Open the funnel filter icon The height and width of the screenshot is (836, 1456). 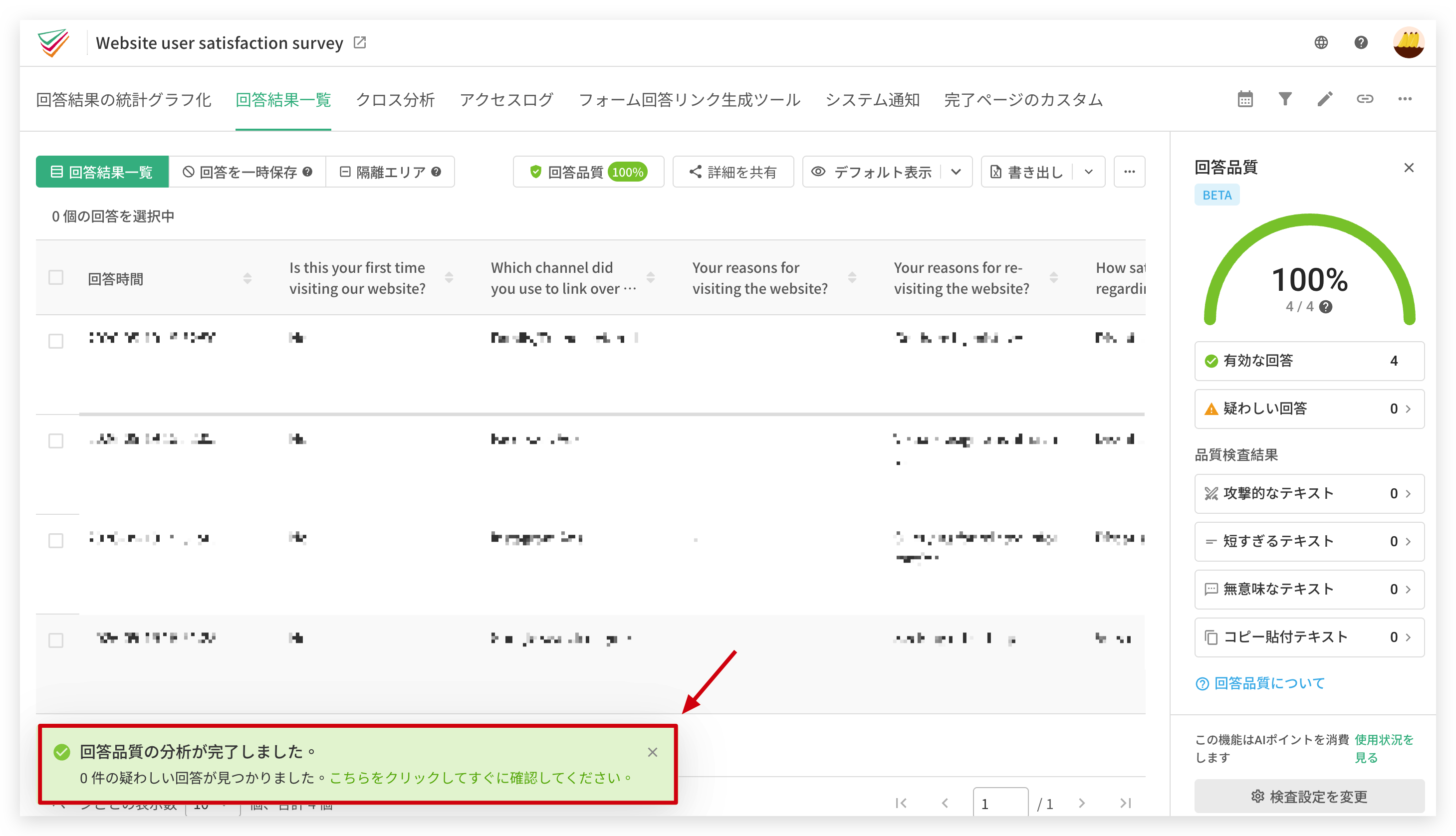coord(1285,99)
